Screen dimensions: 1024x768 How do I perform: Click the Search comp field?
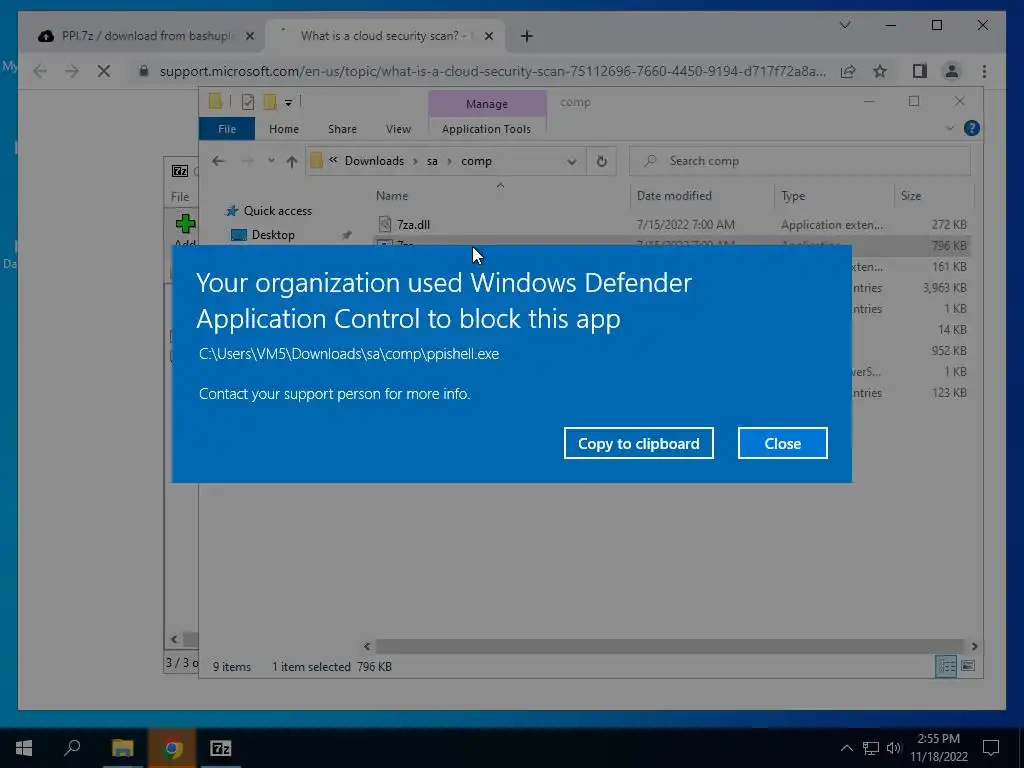(x=799, y=161)
